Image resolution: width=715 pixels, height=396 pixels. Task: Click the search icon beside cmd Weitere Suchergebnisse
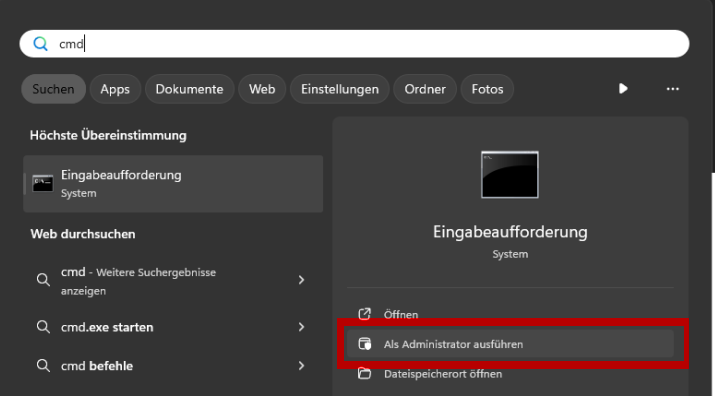tap(43, 279)
